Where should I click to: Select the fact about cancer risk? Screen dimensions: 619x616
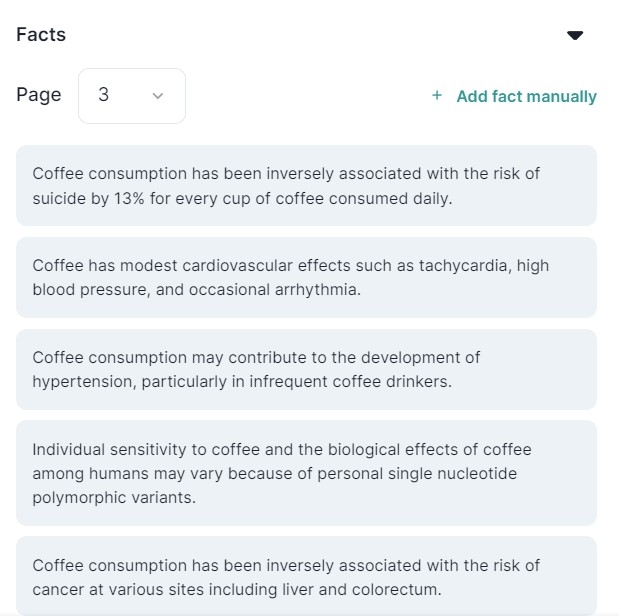pos(306,577)
